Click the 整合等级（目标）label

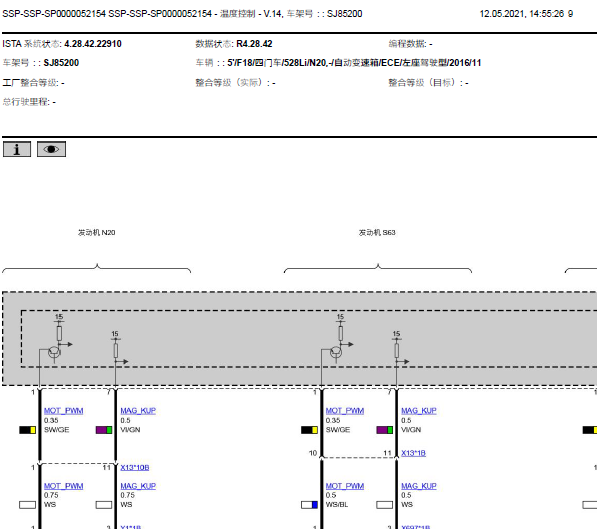pos(426,83)
